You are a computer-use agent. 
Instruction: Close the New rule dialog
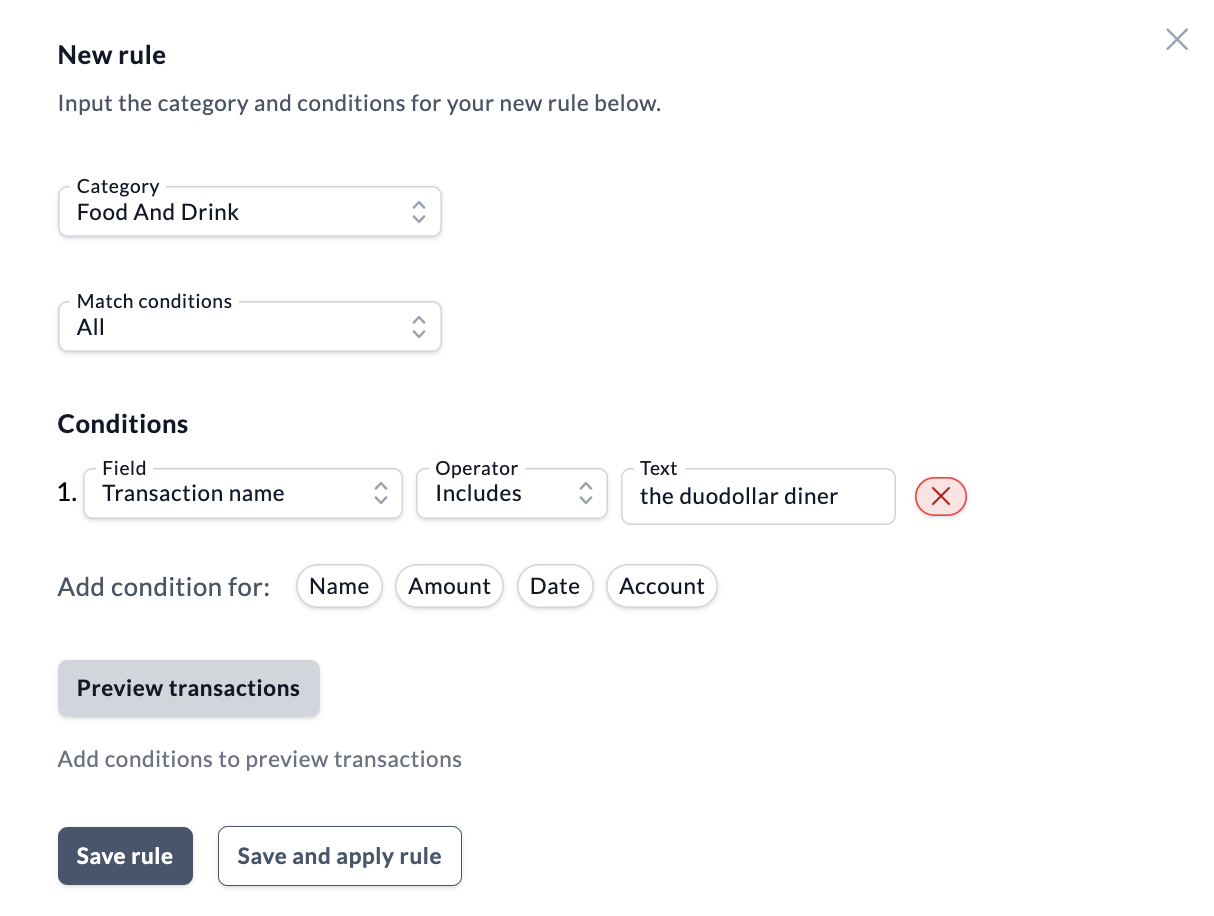click(x=1177, y=39)
